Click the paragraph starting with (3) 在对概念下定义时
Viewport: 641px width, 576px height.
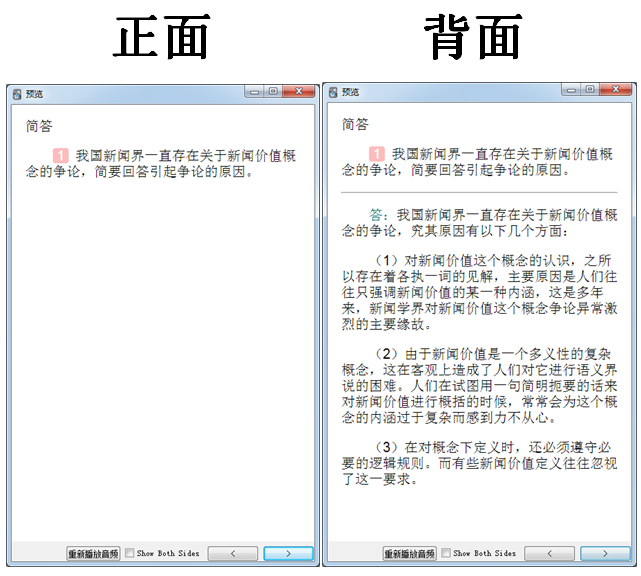pos(480,463)
